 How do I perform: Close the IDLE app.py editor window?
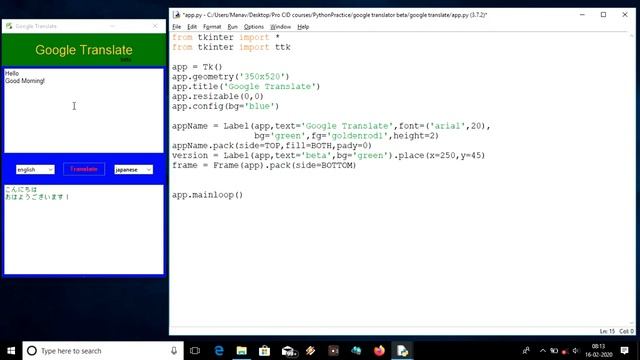click(x=625, y=15)
